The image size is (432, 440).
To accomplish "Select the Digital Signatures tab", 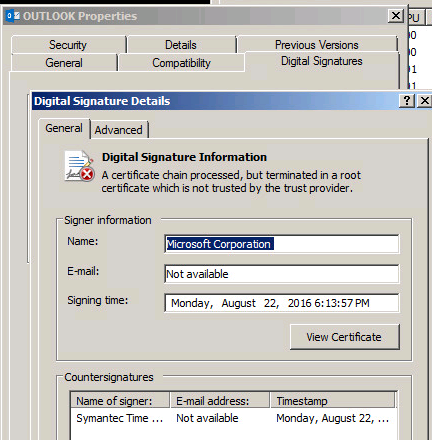I will (x=322, y=61).
